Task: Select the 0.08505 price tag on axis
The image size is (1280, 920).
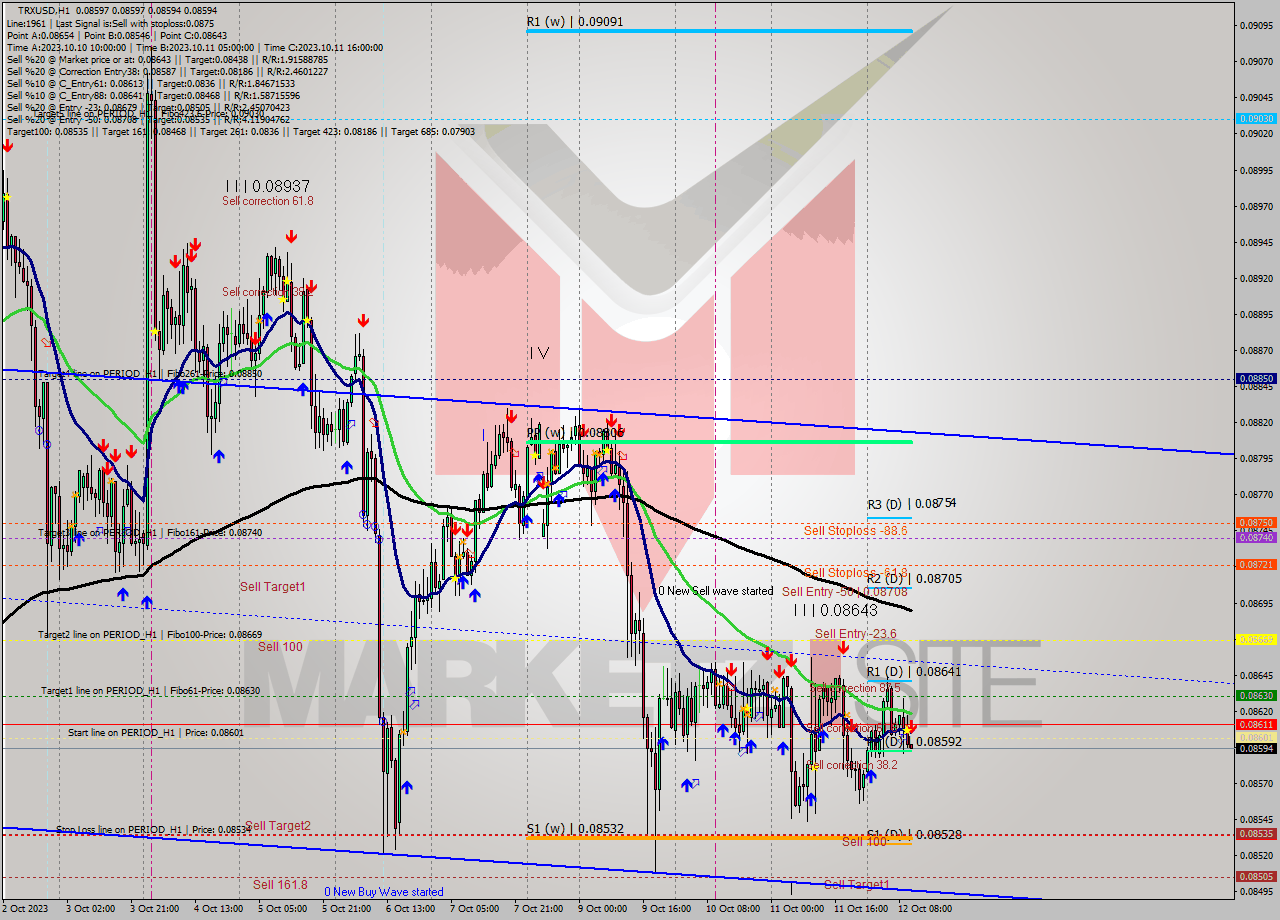Action: click(x=1256, y=876)
